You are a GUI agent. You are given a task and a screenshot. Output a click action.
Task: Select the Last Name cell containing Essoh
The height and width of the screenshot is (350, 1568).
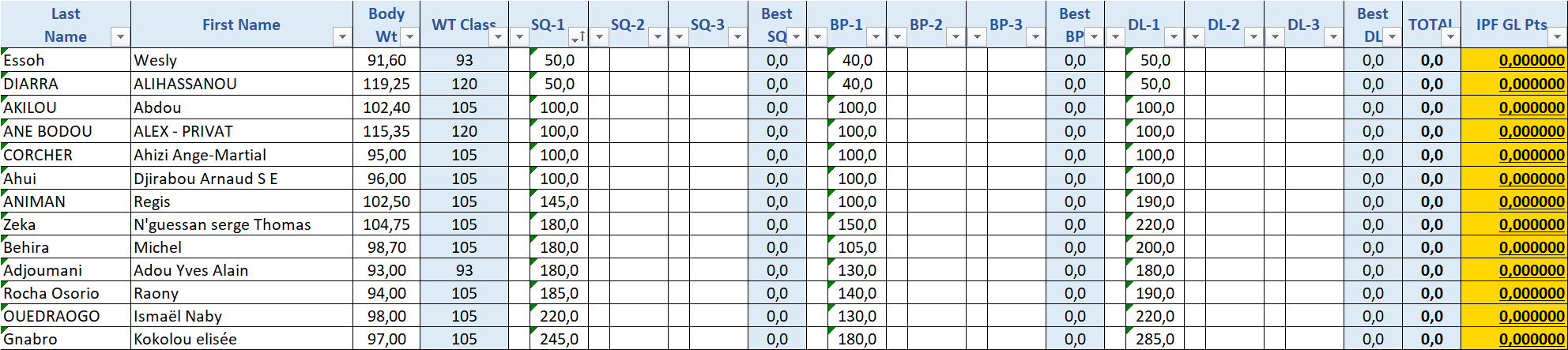click(x=66, y=60)
